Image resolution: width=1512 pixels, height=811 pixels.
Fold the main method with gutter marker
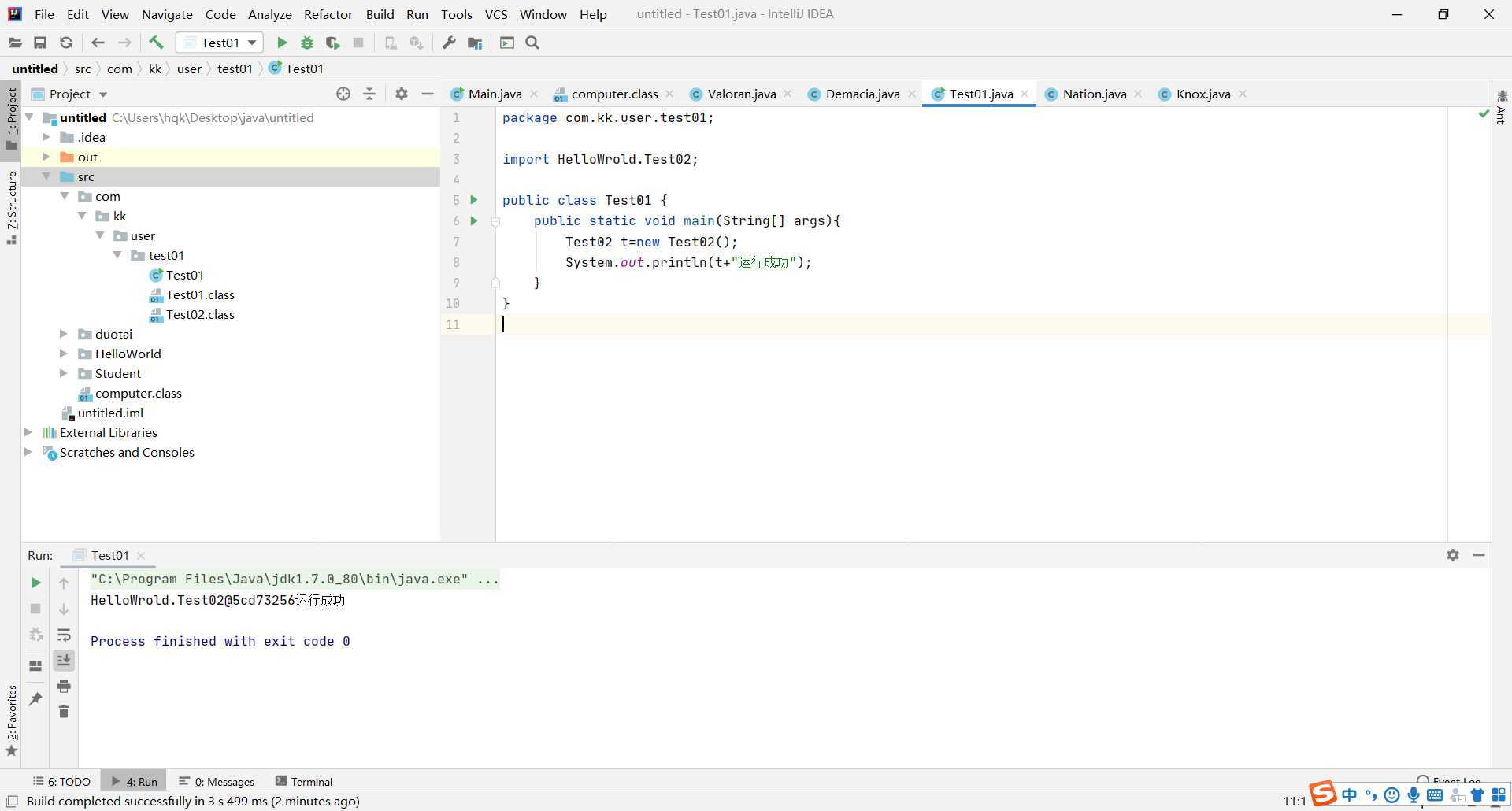coord(495,221)
